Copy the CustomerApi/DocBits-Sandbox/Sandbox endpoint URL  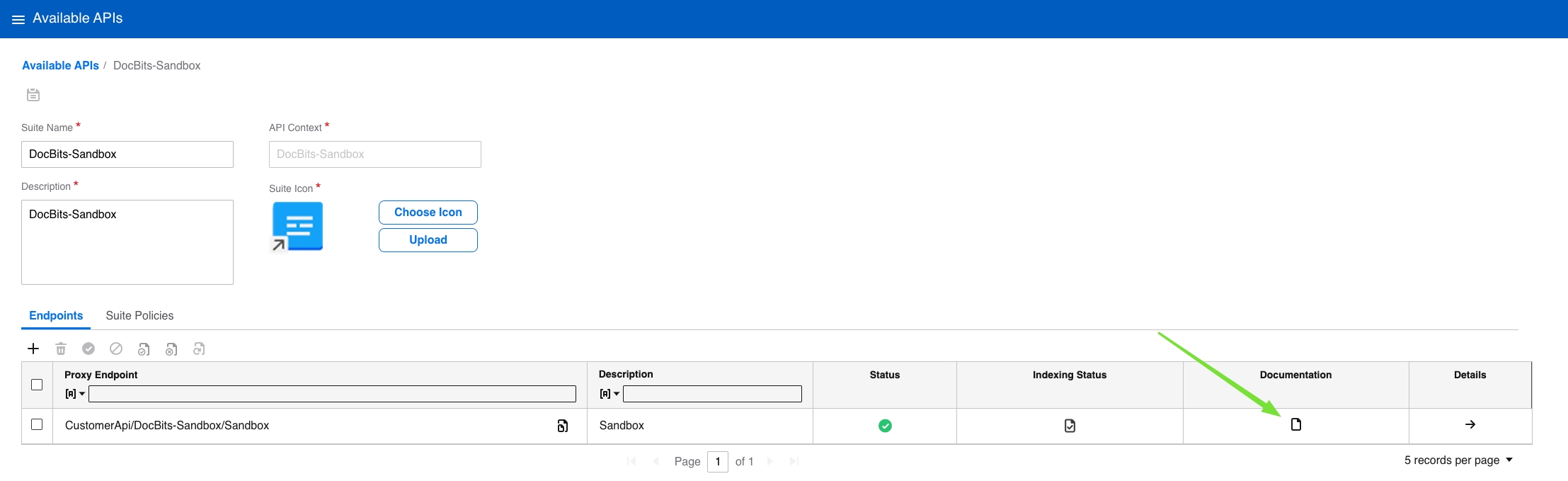[x=562, y=426]
